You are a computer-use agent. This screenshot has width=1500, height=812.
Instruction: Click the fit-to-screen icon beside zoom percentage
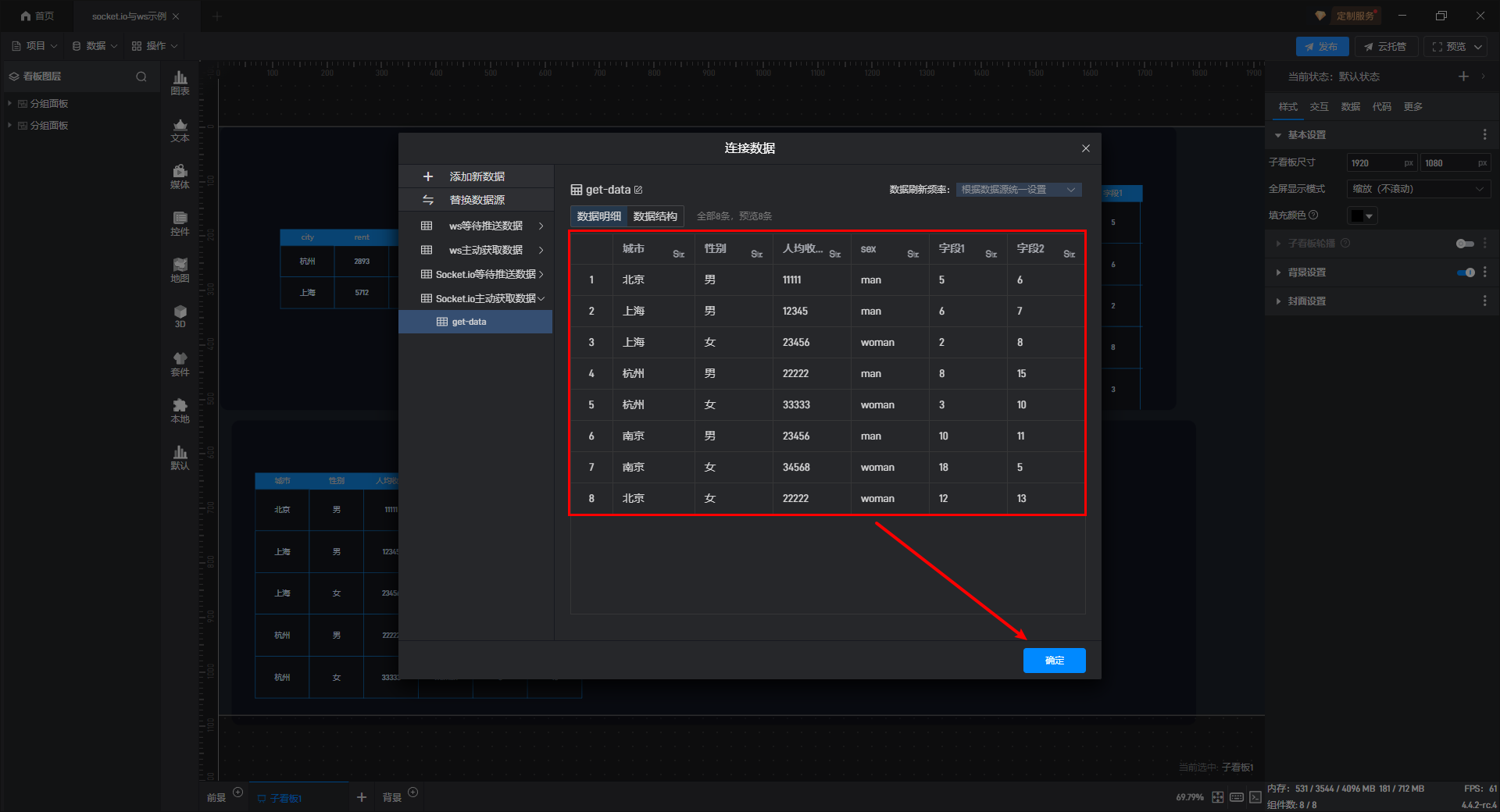[x=1218, y=797]
